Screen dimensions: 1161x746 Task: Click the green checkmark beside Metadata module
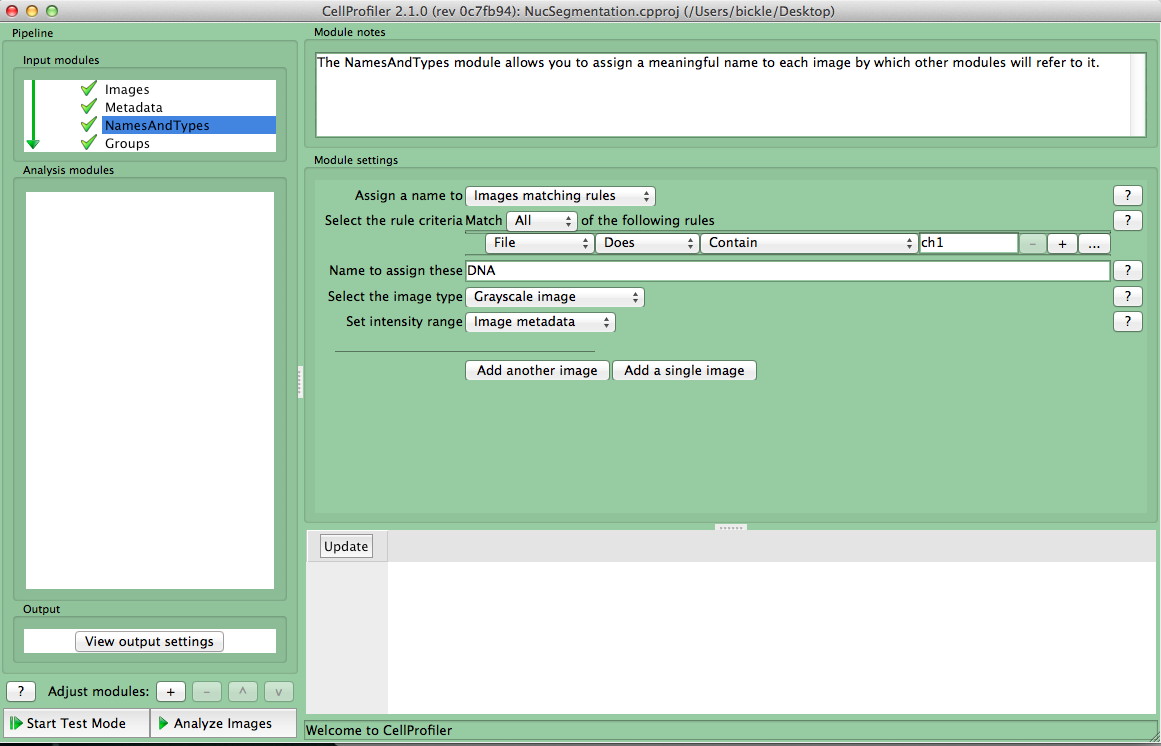tap(89, 107)
